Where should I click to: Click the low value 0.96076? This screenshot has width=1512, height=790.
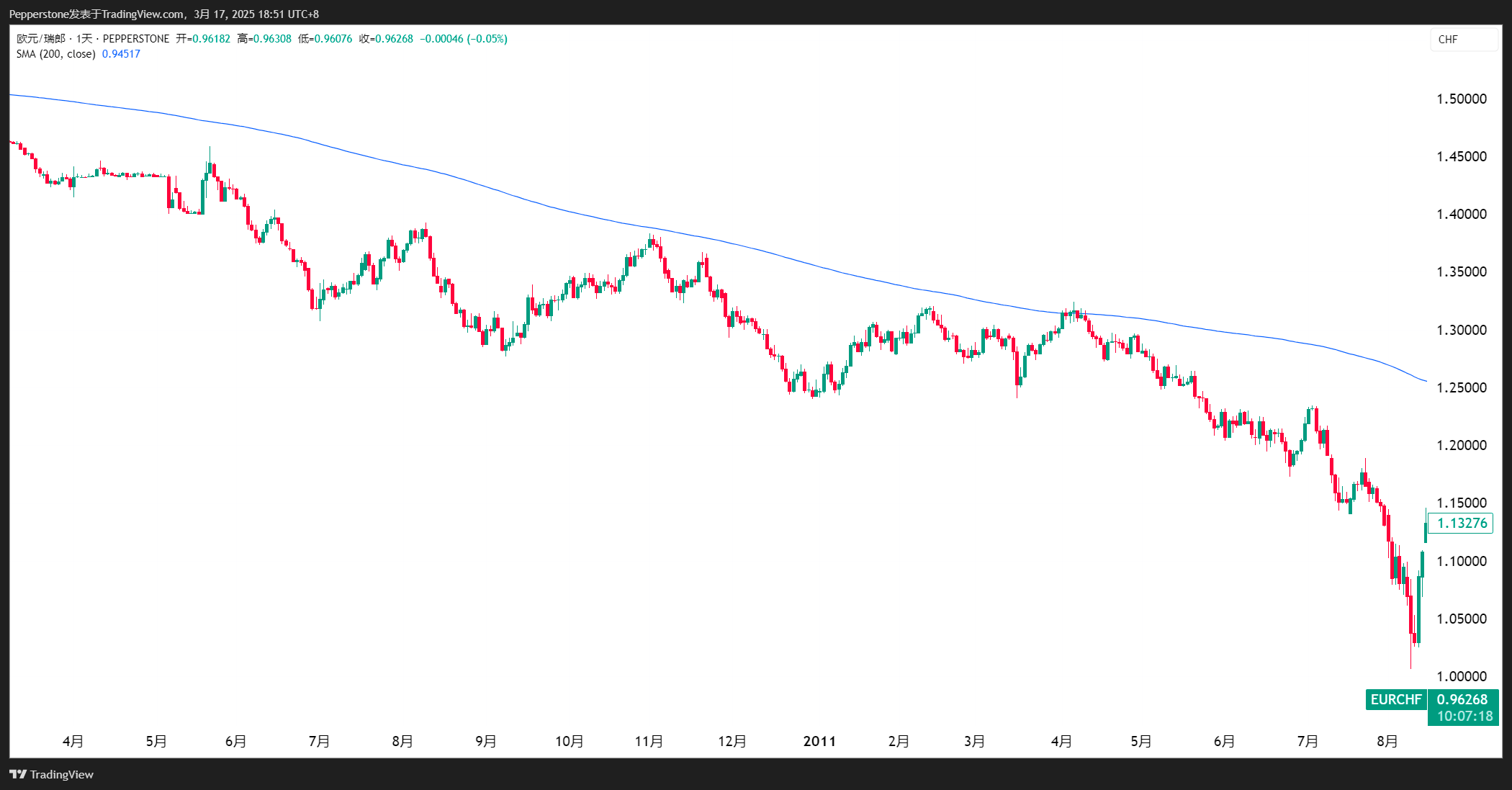coord(334,39)
